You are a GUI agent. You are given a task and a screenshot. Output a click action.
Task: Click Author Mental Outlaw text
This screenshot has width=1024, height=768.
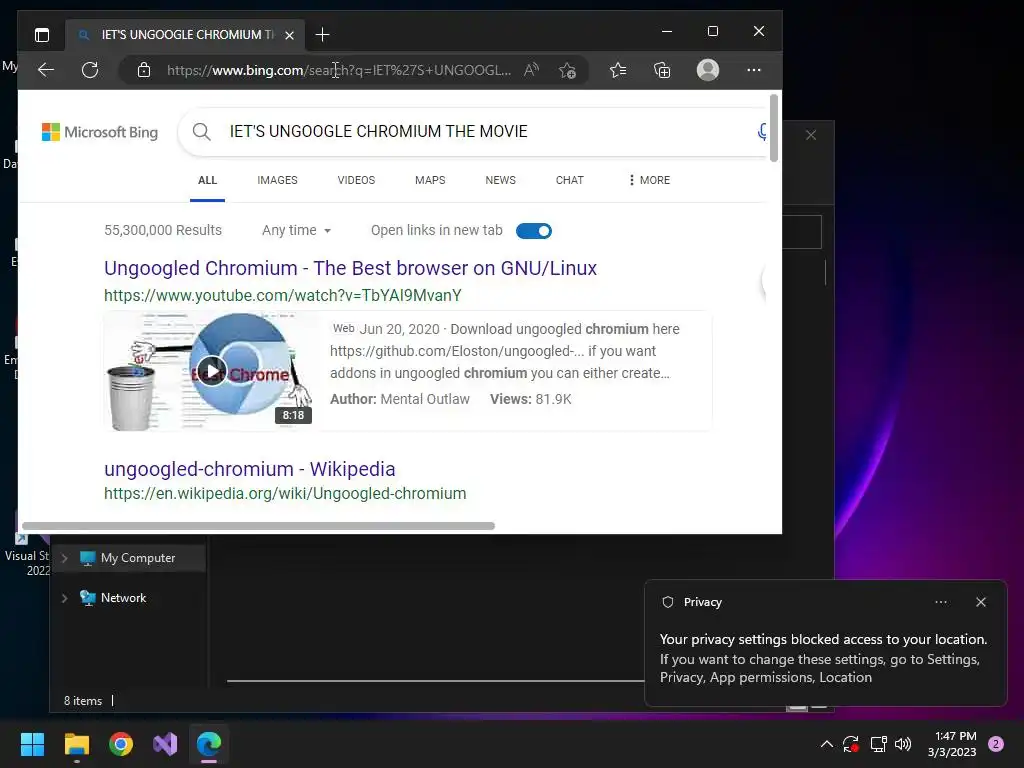pyautogui.click(x=400, y=399)
